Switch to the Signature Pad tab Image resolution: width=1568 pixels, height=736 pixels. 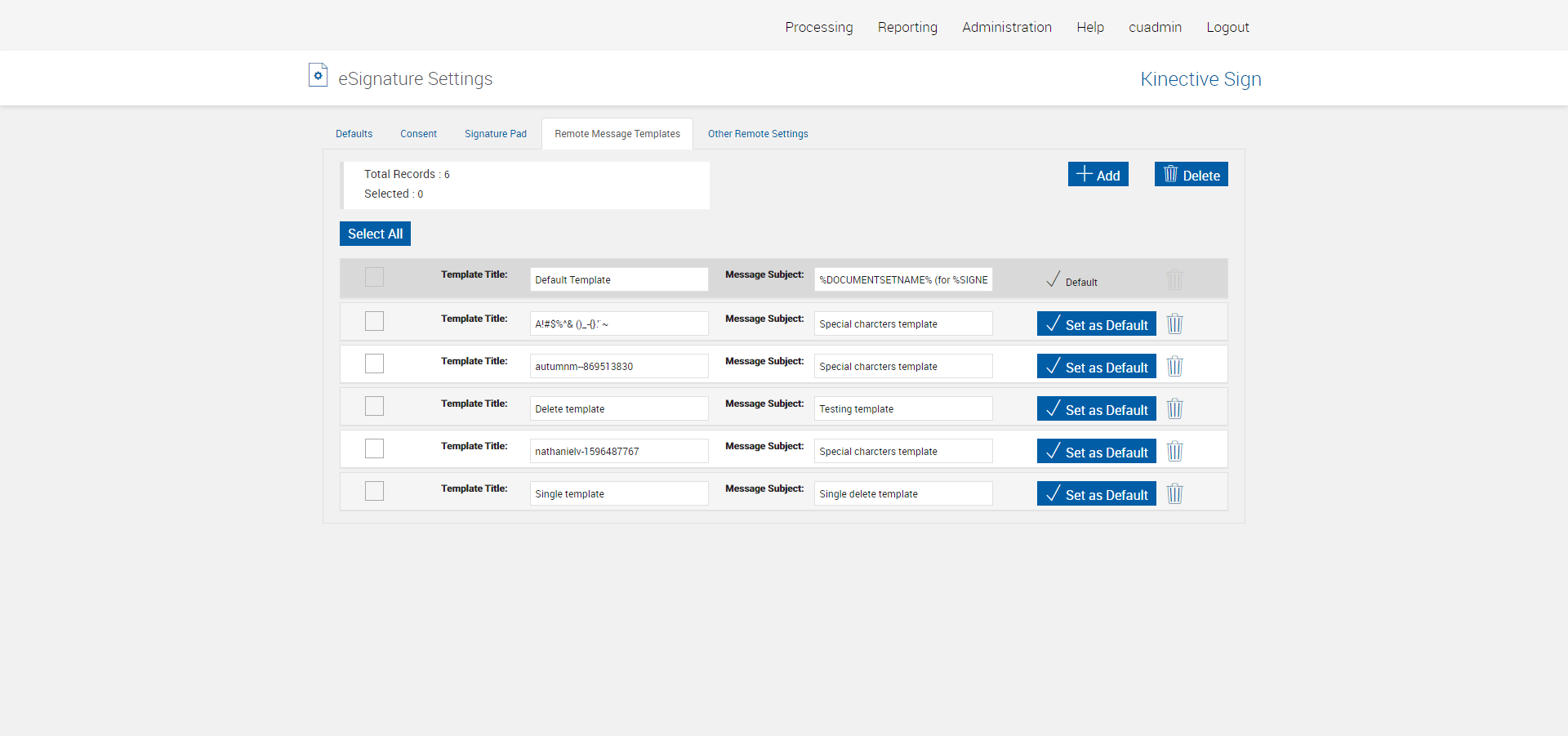tap(495, 134)
